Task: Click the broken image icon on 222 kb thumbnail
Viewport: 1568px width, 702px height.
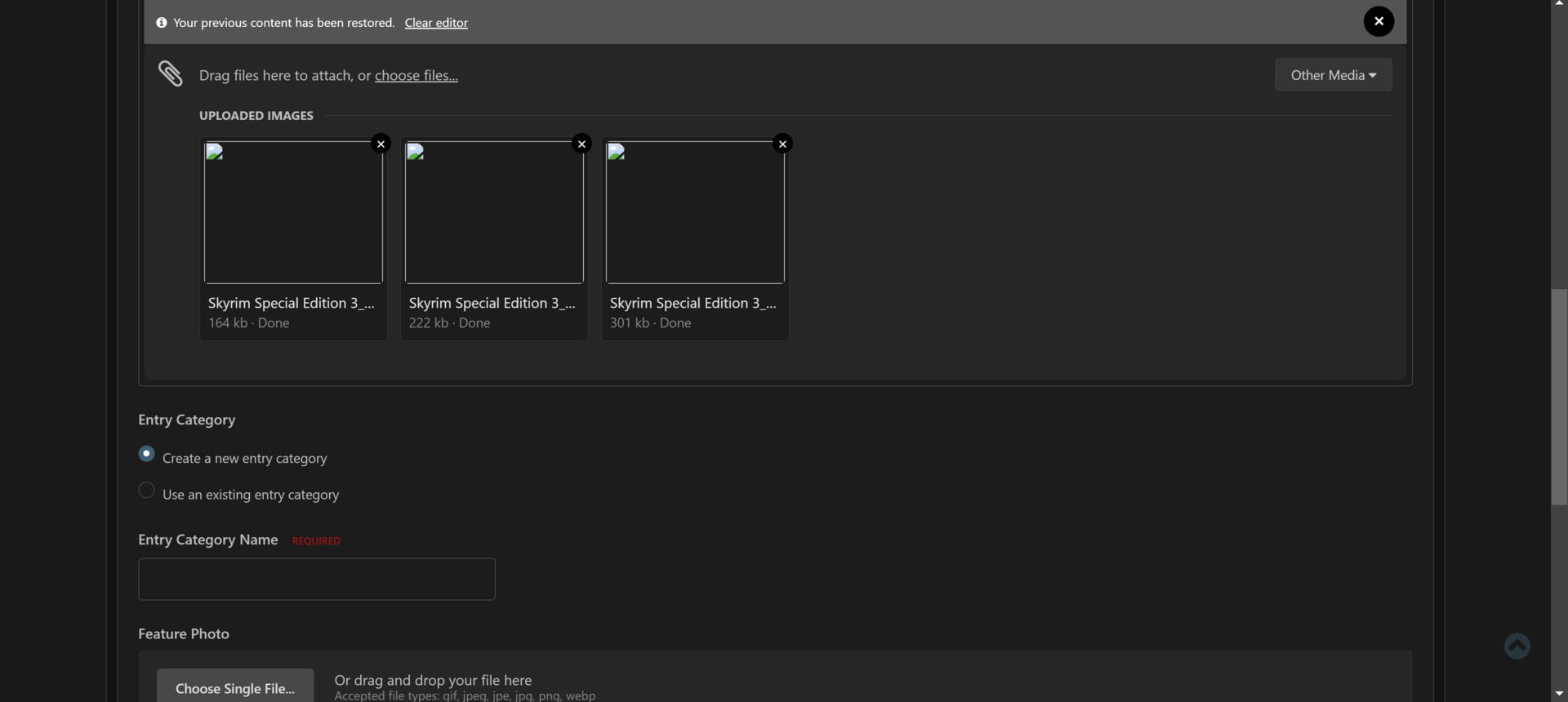Action: tap(416, 152)
